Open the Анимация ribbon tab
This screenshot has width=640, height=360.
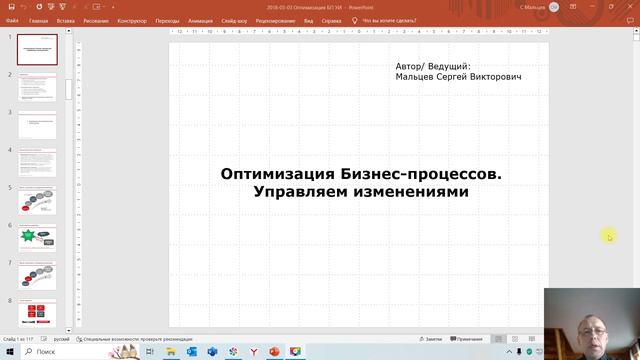200,21
